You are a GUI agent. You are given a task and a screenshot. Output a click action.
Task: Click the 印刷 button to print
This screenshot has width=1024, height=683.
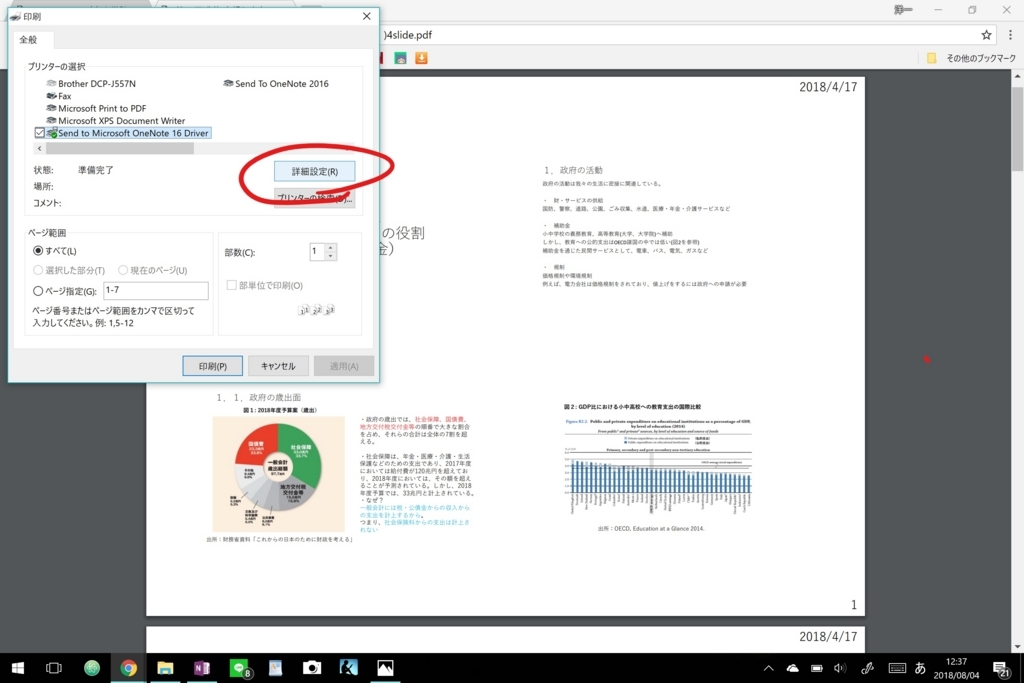pyautogui.click(x=212, y=365)
